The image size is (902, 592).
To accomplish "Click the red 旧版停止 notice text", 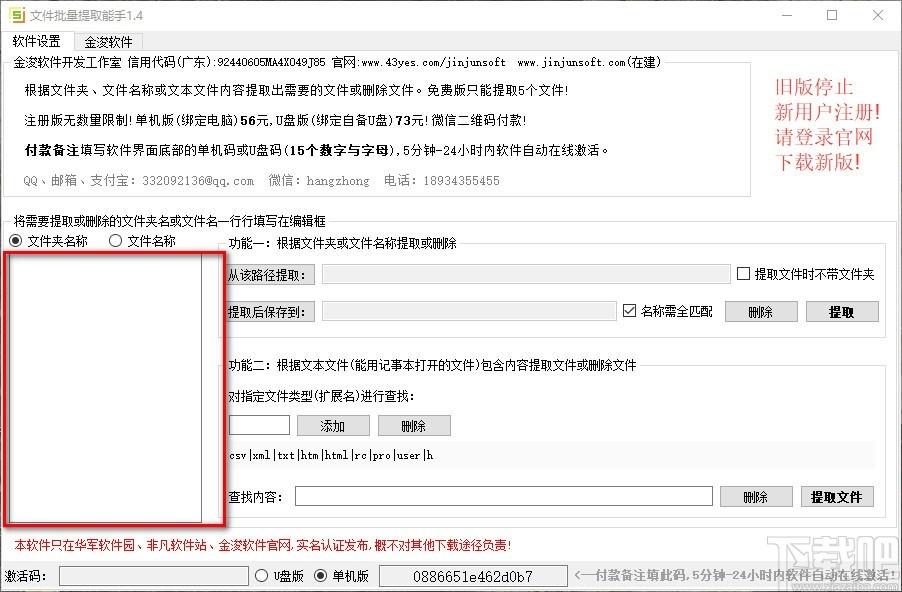I will (x=827, y=124).
